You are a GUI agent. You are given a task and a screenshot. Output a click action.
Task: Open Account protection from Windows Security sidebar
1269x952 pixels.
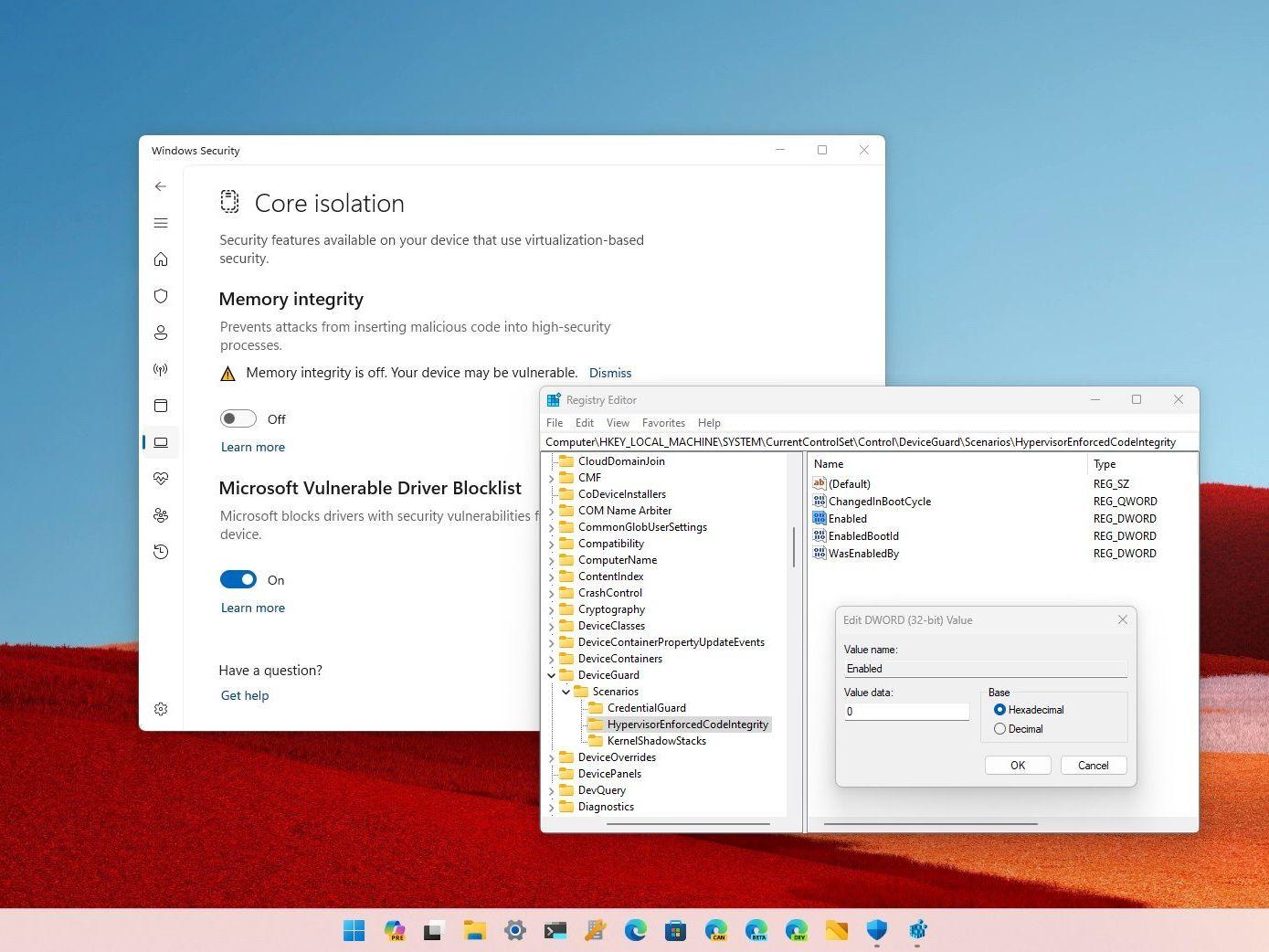[161, 333]
